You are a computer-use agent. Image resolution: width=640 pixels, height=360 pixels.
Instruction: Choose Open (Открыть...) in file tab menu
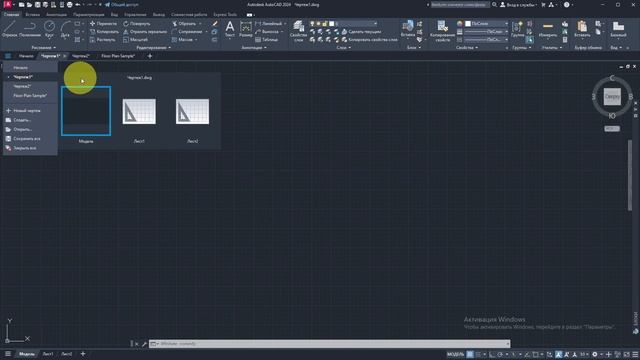[23, 129]
